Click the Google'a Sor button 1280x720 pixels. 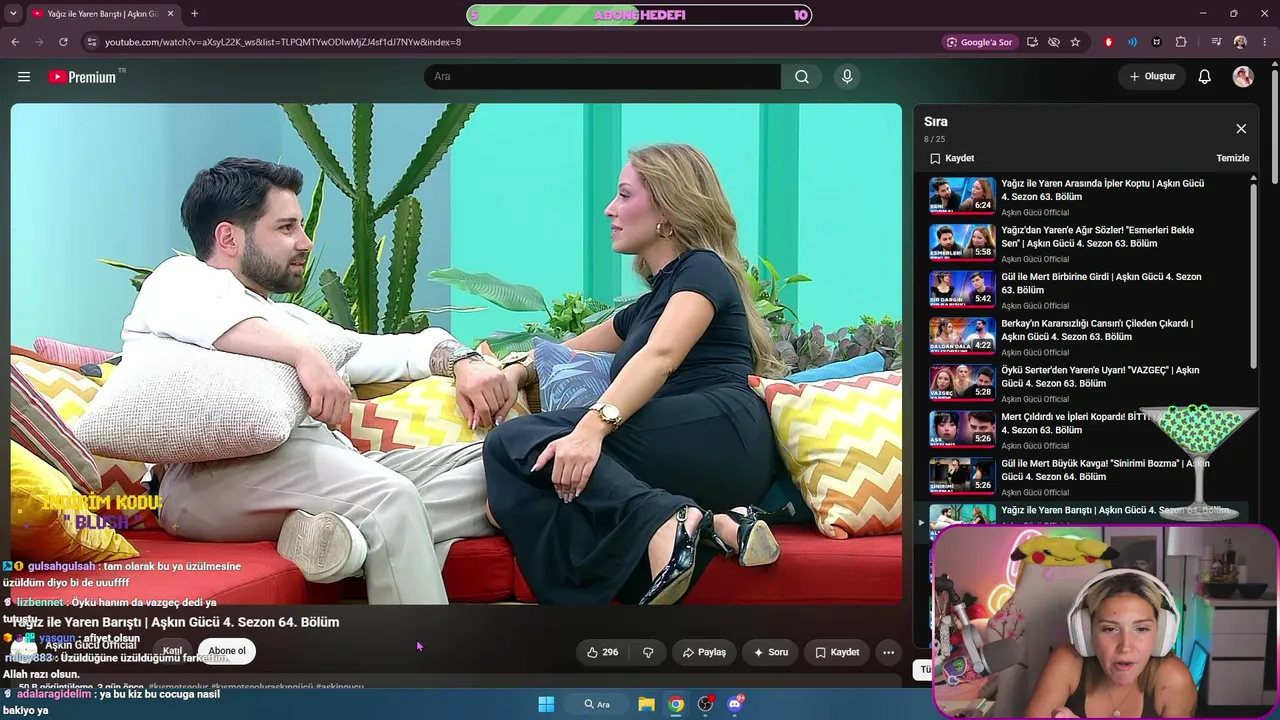pyautogui.click(x=979, y=42)
